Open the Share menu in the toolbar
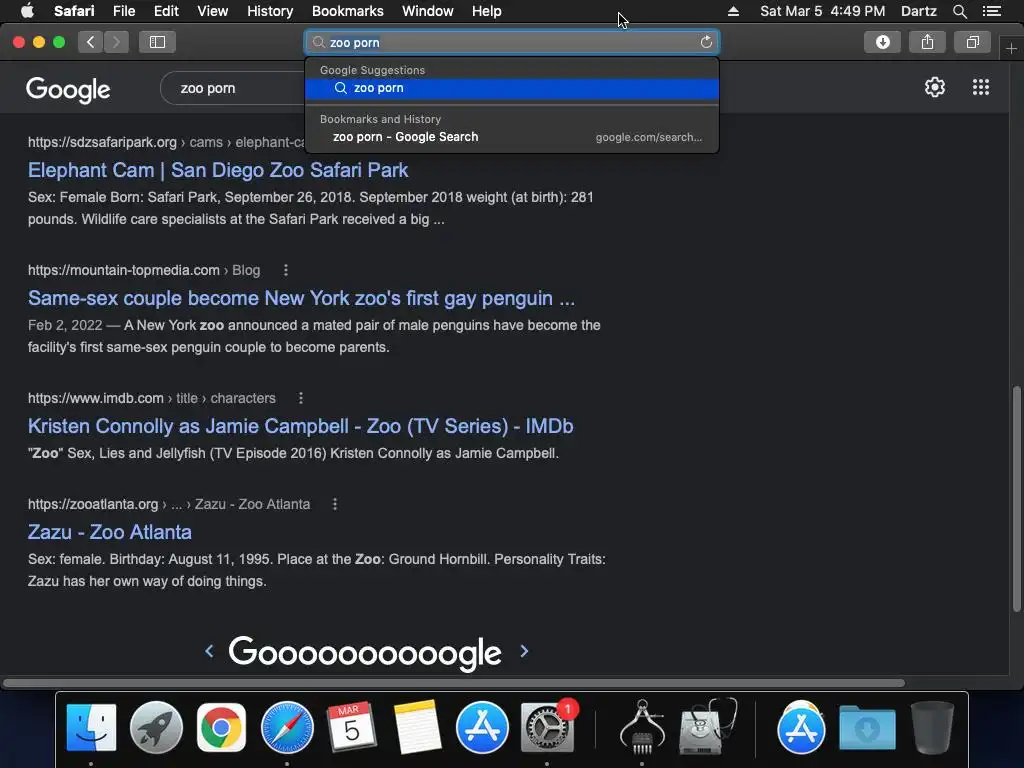1024x768 pixels. (927, 42)
